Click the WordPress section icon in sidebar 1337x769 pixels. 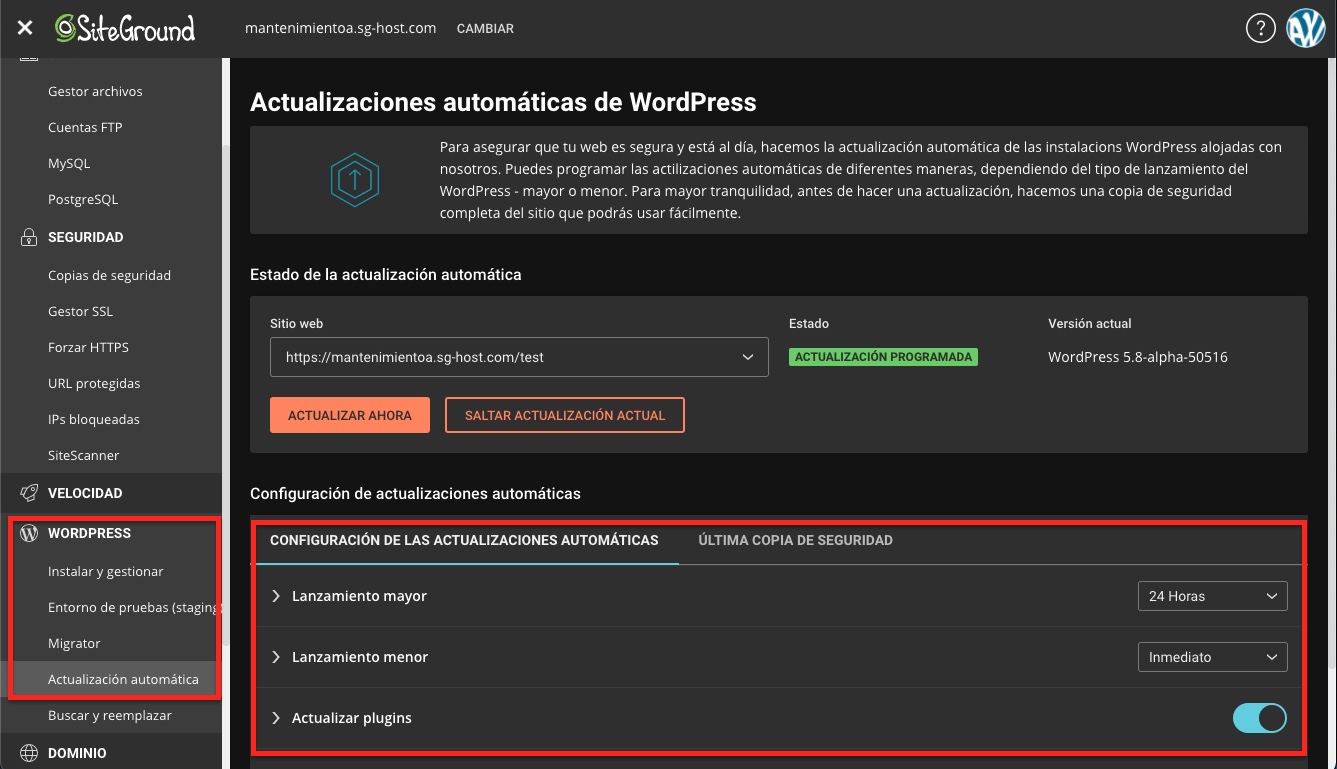[x=27, y=532]
